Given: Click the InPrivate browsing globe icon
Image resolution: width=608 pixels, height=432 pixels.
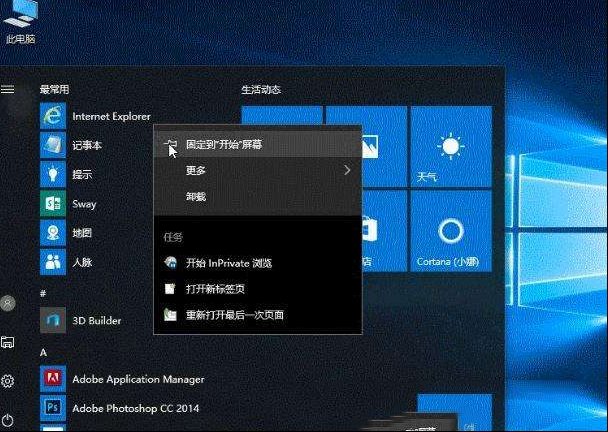Looking at the screenshot, I should point(170,263).
